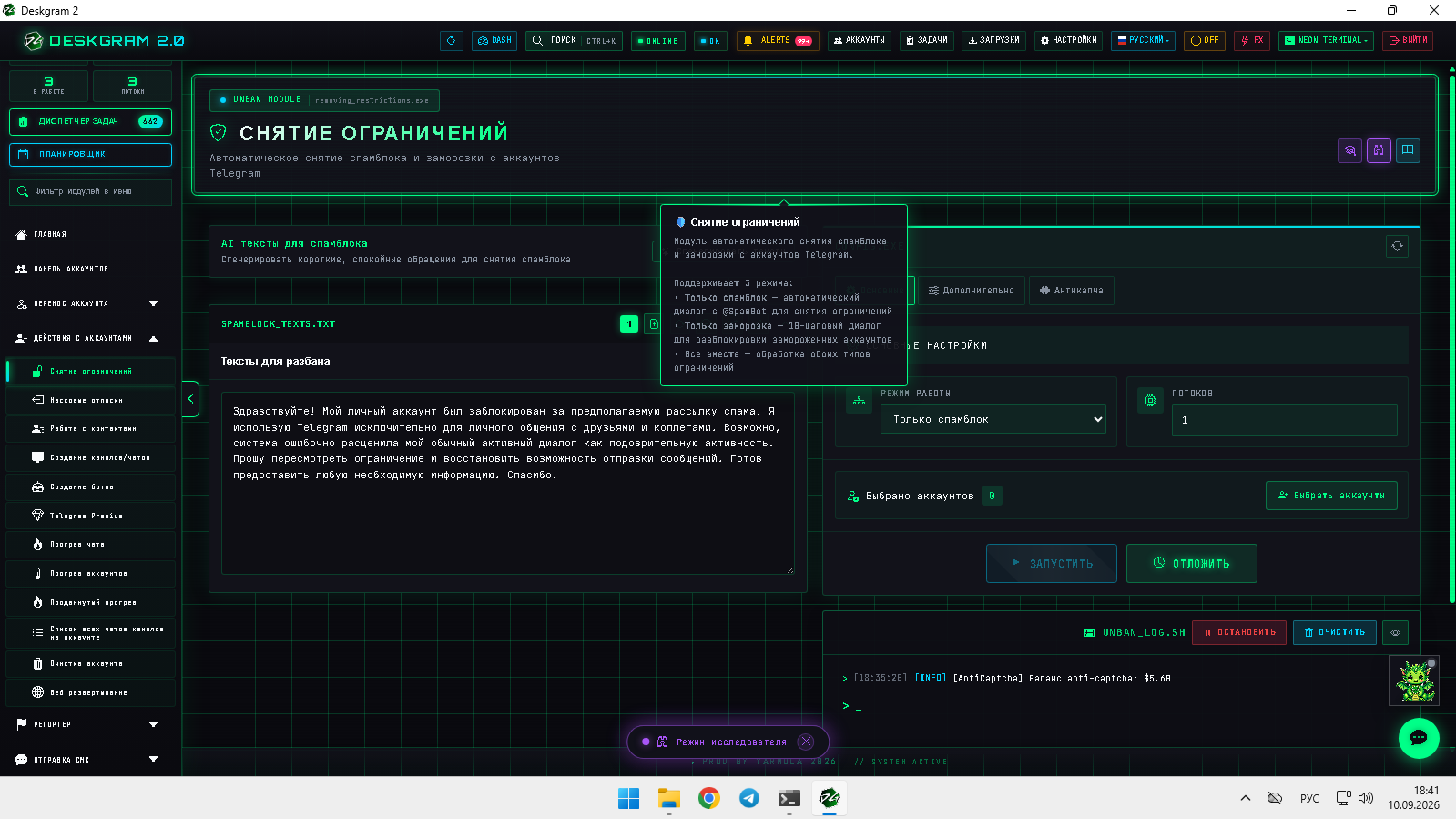Click the settings panel refresh icon
1456x819 pixels.
(1397, 246)
